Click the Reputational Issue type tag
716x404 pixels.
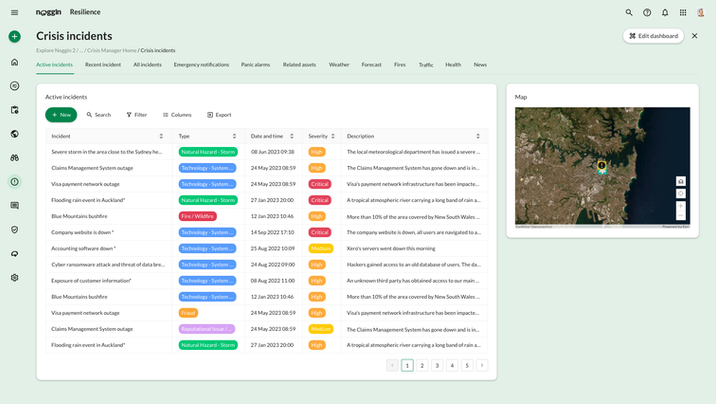pos(206,329)
